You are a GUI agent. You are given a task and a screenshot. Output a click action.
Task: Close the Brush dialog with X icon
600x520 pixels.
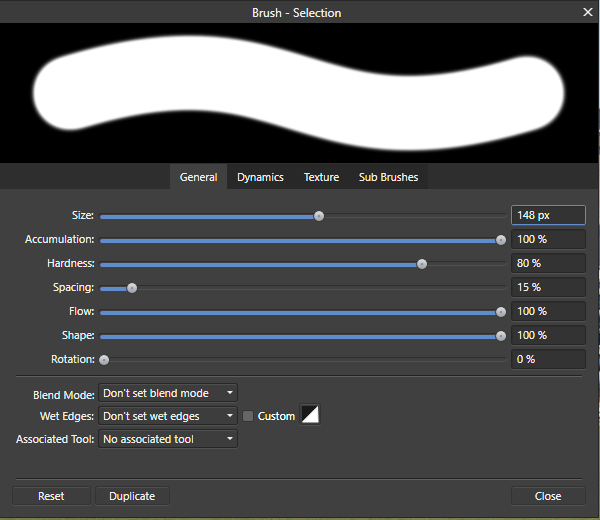(588, 11)
